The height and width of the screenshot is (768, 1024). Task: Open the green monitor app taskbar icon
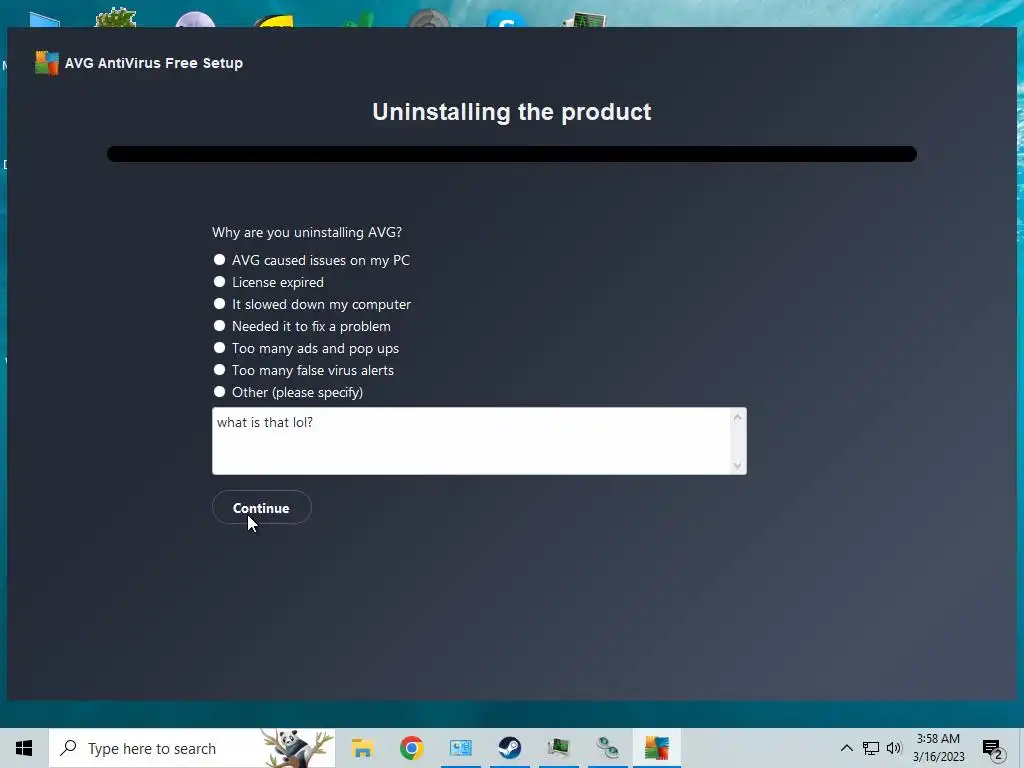coord(558,748)
